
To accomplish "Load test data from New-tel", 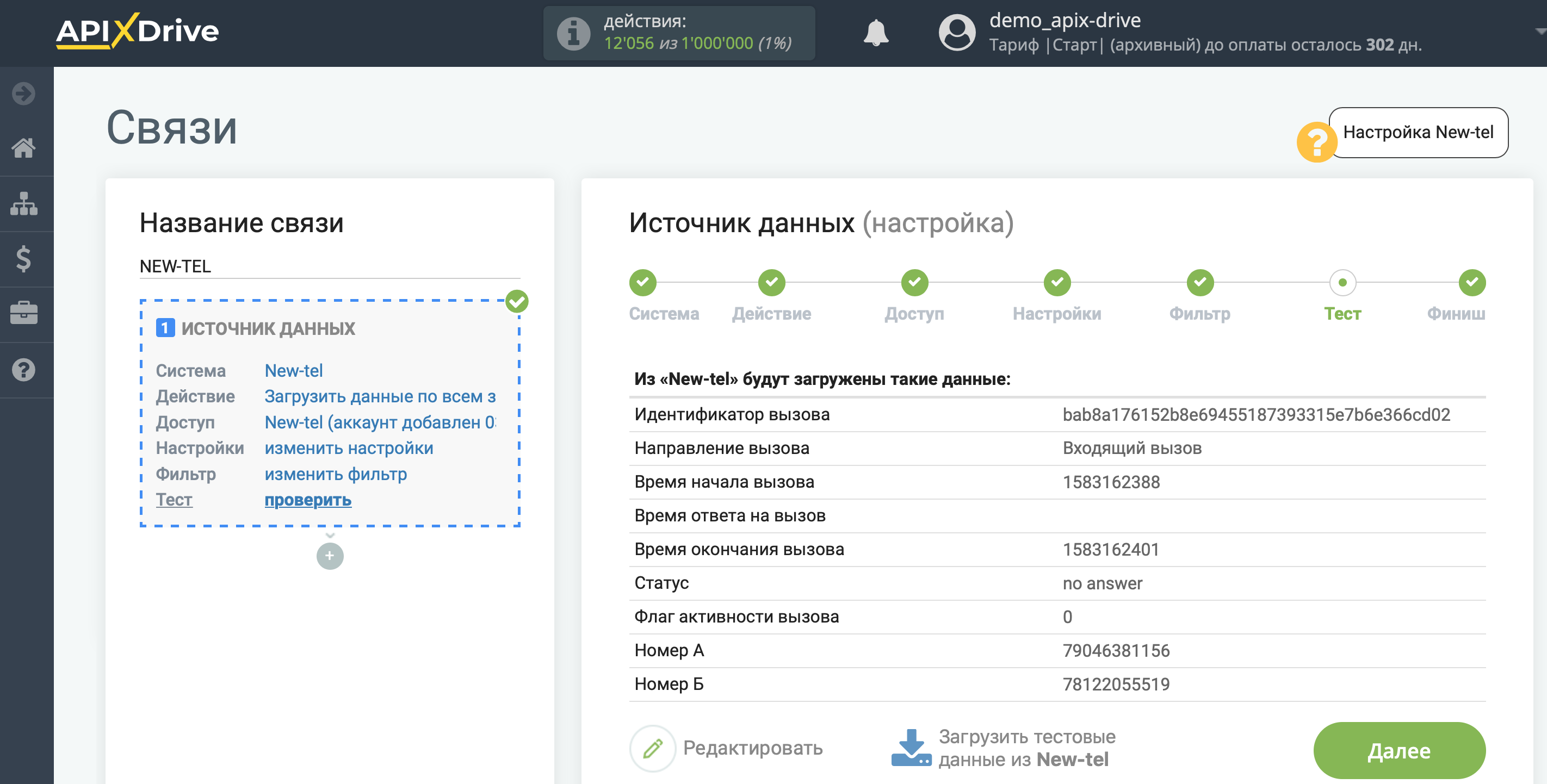I will click(x=1026, y=748).
